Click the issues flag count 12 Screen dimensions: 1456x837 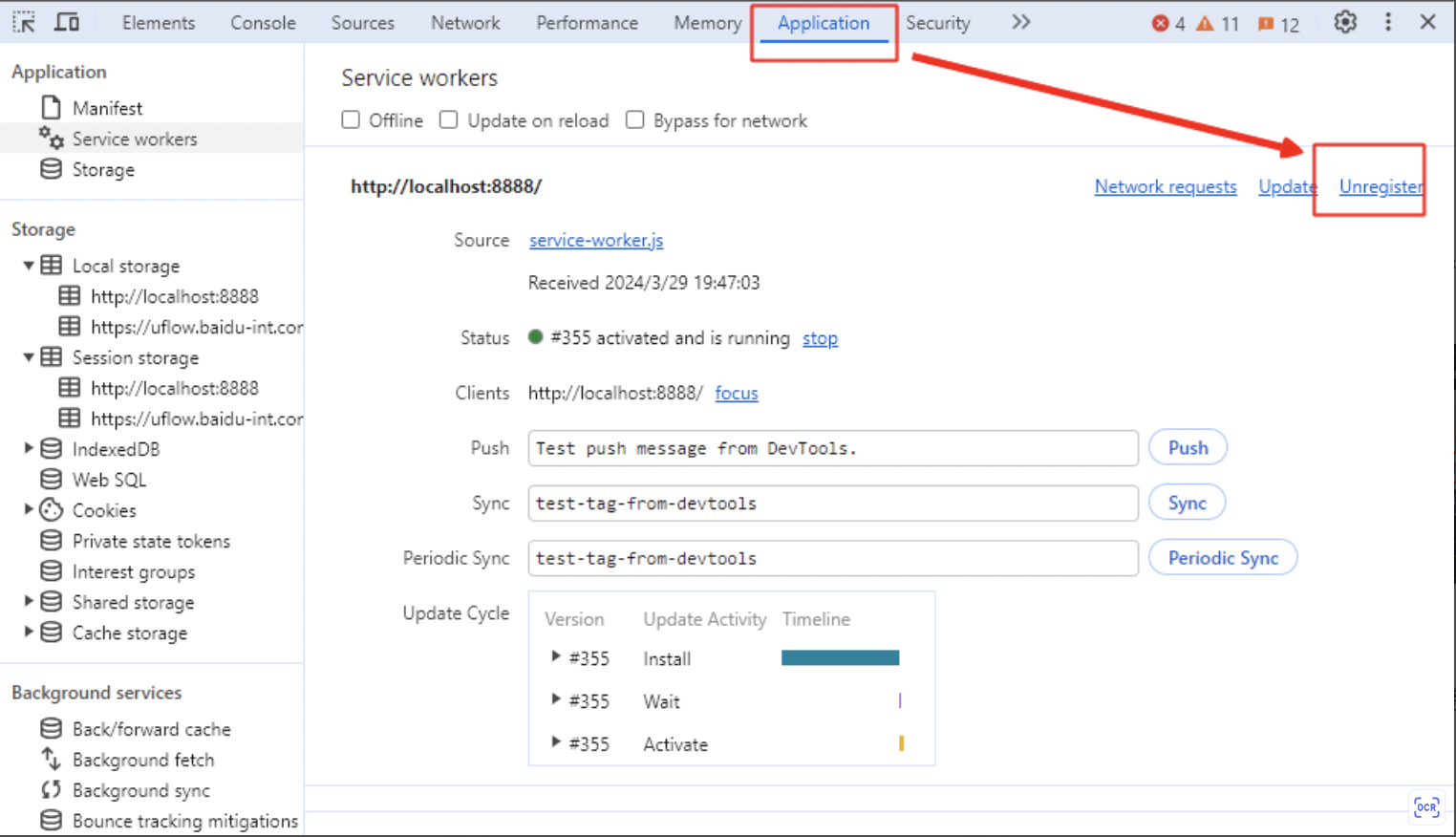pos(1278,24)
